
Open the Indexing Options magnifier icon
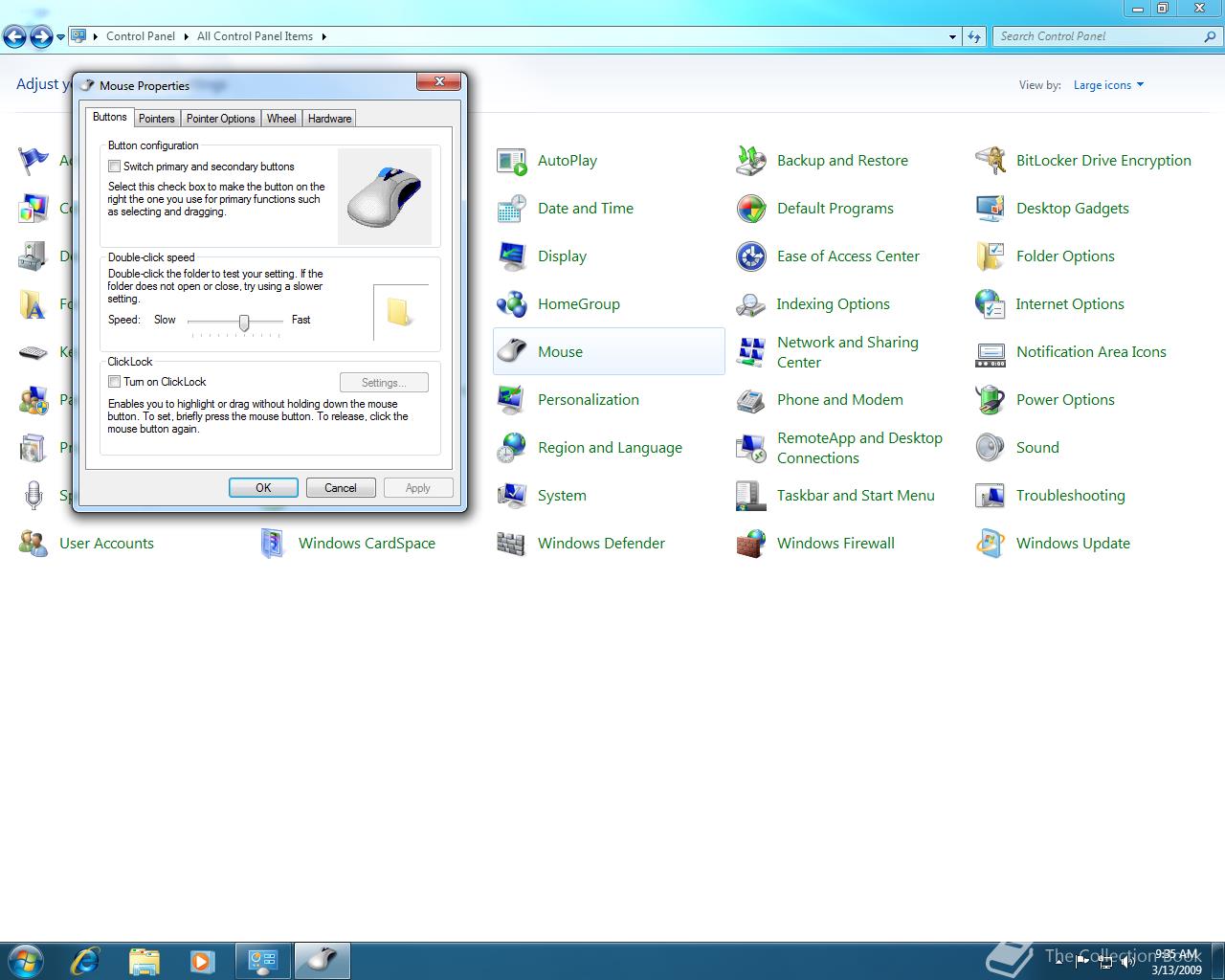[x=750, y=304]
